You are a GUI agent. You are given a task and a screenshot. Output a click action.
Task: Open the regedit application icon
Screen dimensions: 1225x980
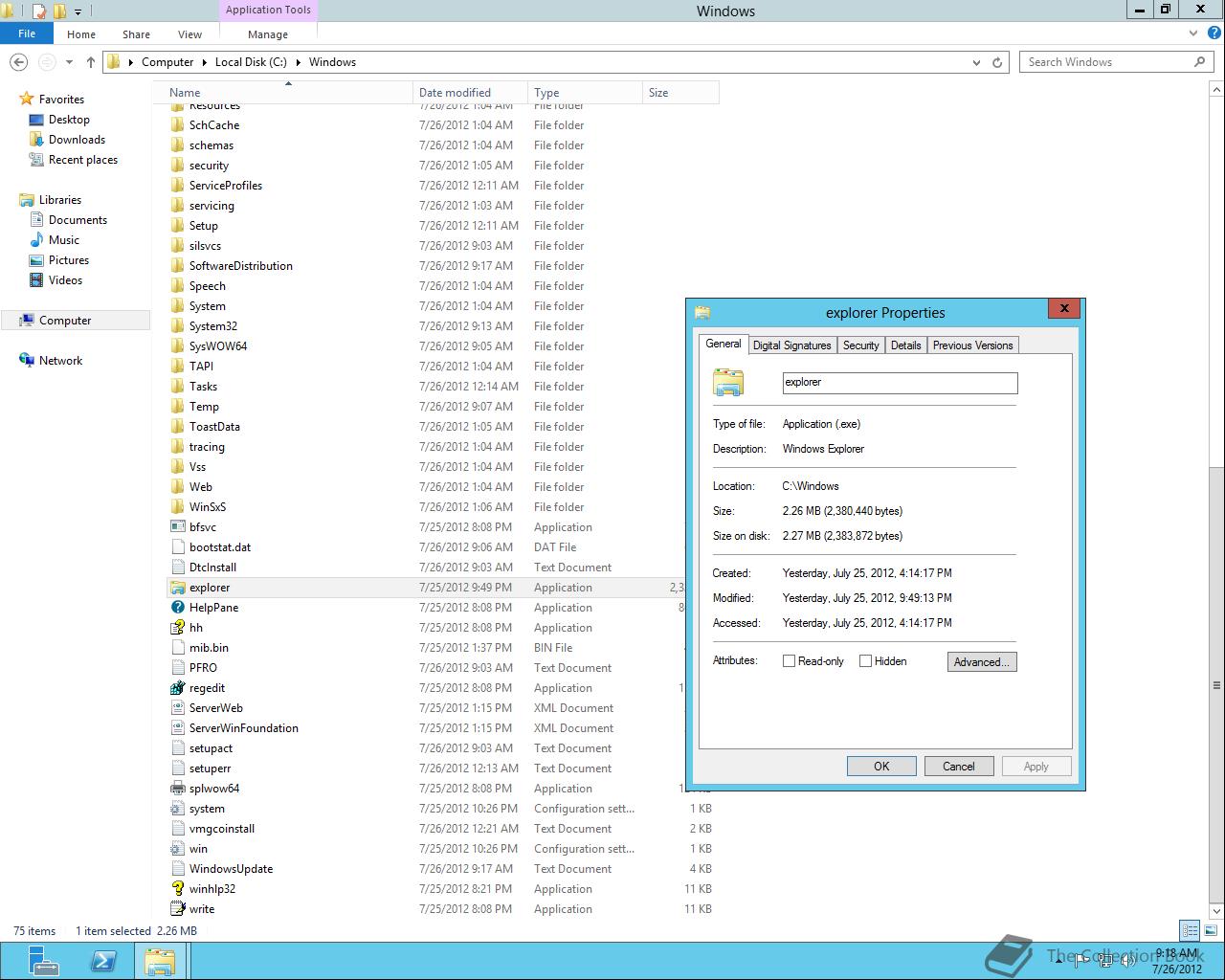click(x=177, y=688)
